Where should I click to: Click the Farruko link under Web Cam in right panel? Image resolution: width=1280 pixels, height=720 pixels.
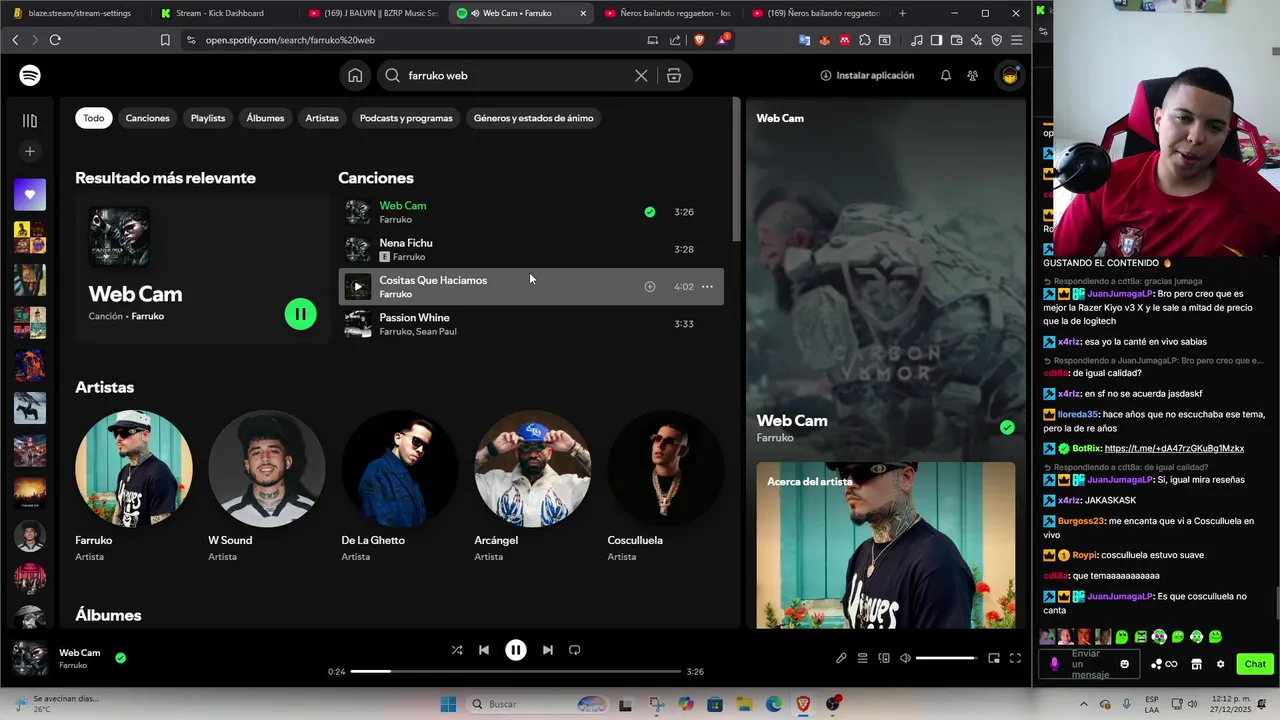coord(775,438)
